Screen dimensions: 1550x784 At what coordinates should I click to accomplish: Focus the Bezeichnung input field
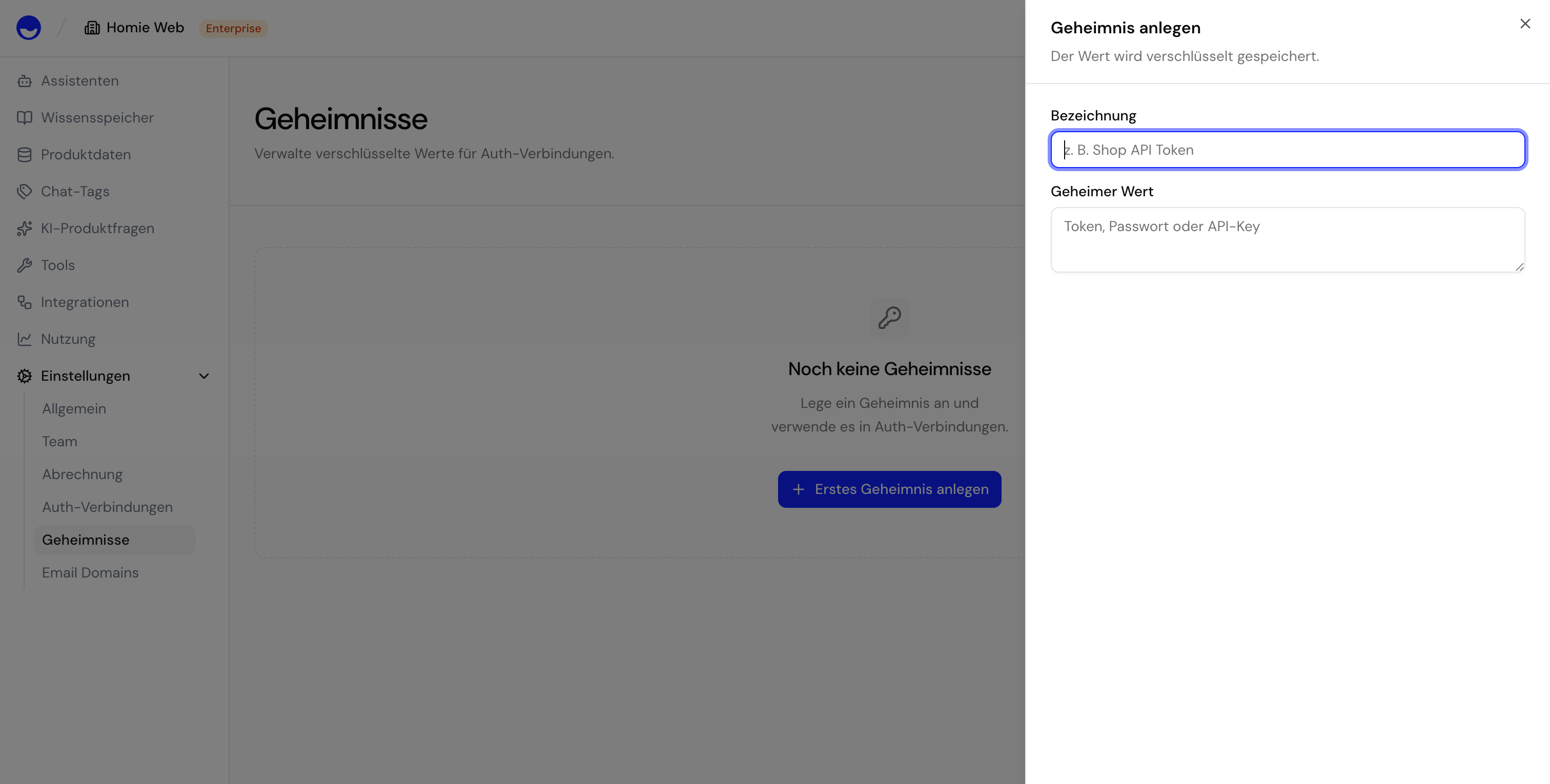(1288, 150)
